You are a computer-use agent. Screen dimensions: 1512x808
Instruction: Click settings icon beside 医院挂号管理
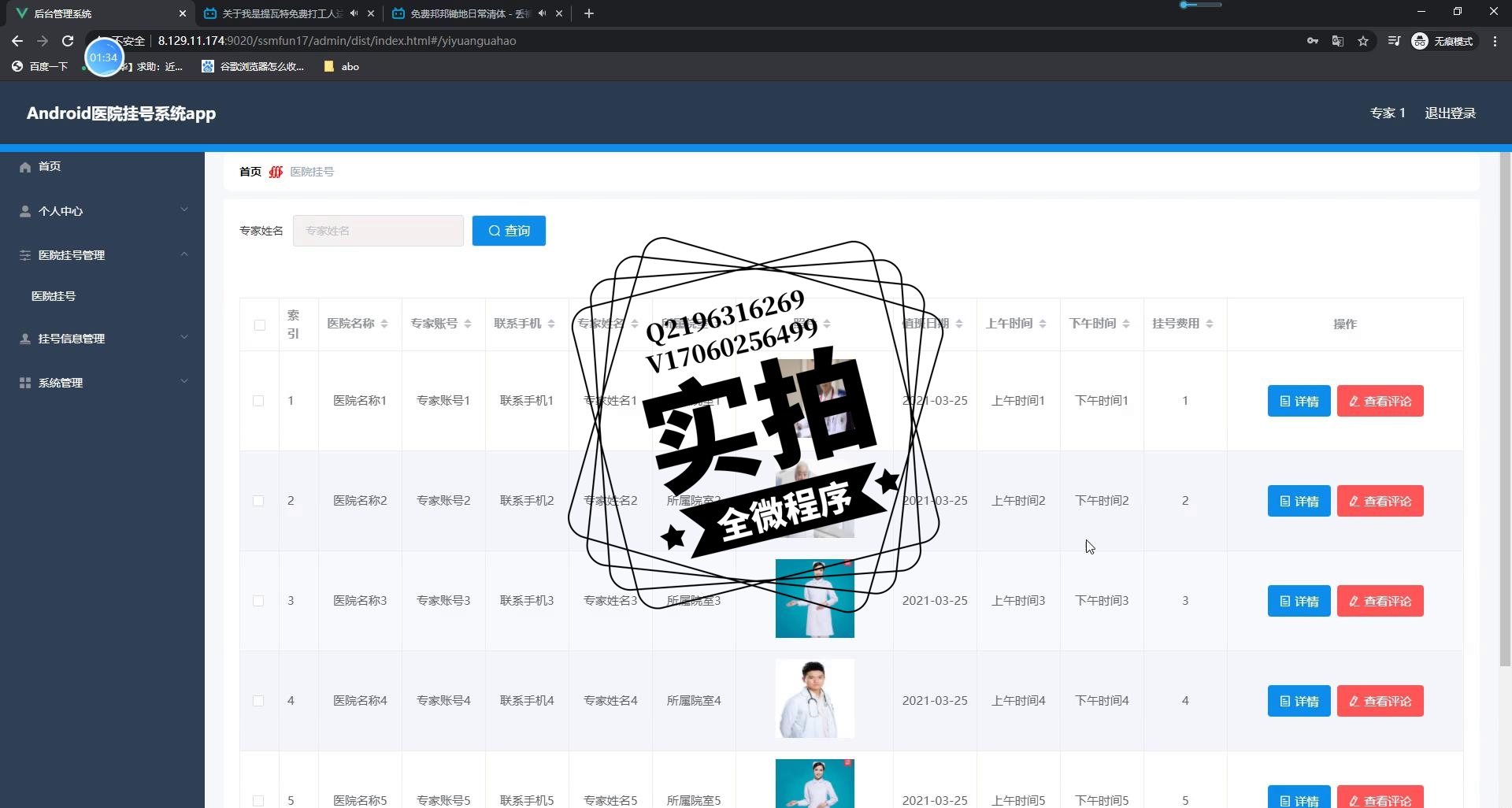tap(25, 255)
